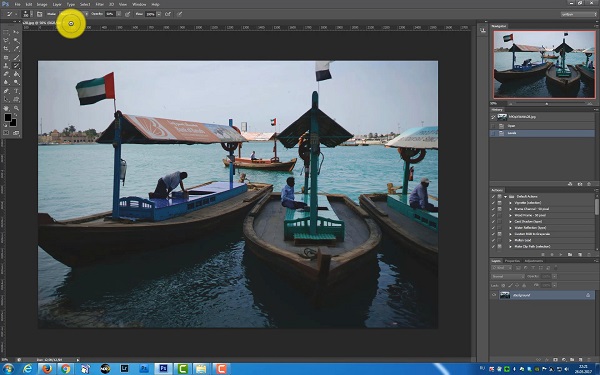The width and height of the screenshot is (600, 375).
Task: Select the Pen tool
Action: click(6, 91)
